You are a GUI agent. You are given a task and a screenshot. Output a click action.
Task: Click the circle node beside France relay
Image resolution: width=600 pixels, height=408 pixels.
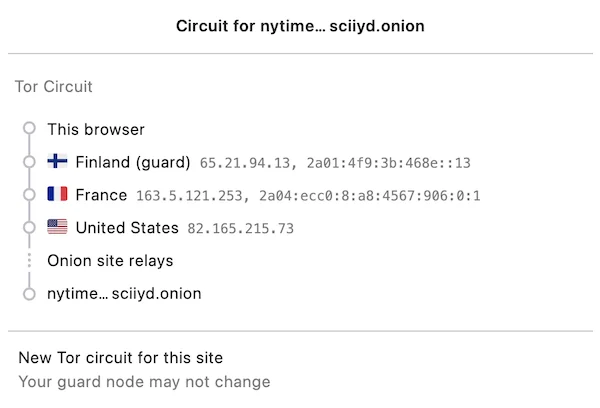[x=29, y=194]
